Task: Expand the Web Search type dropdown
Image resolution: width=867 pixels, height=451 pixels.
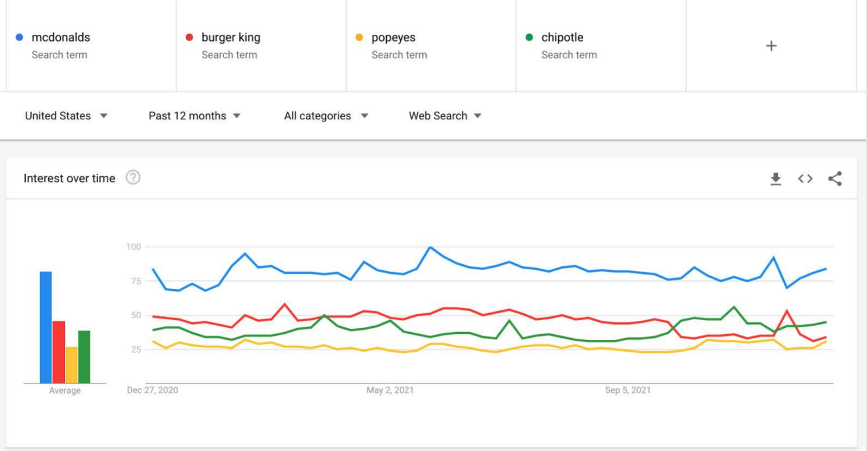Action: tap(445, 116)
